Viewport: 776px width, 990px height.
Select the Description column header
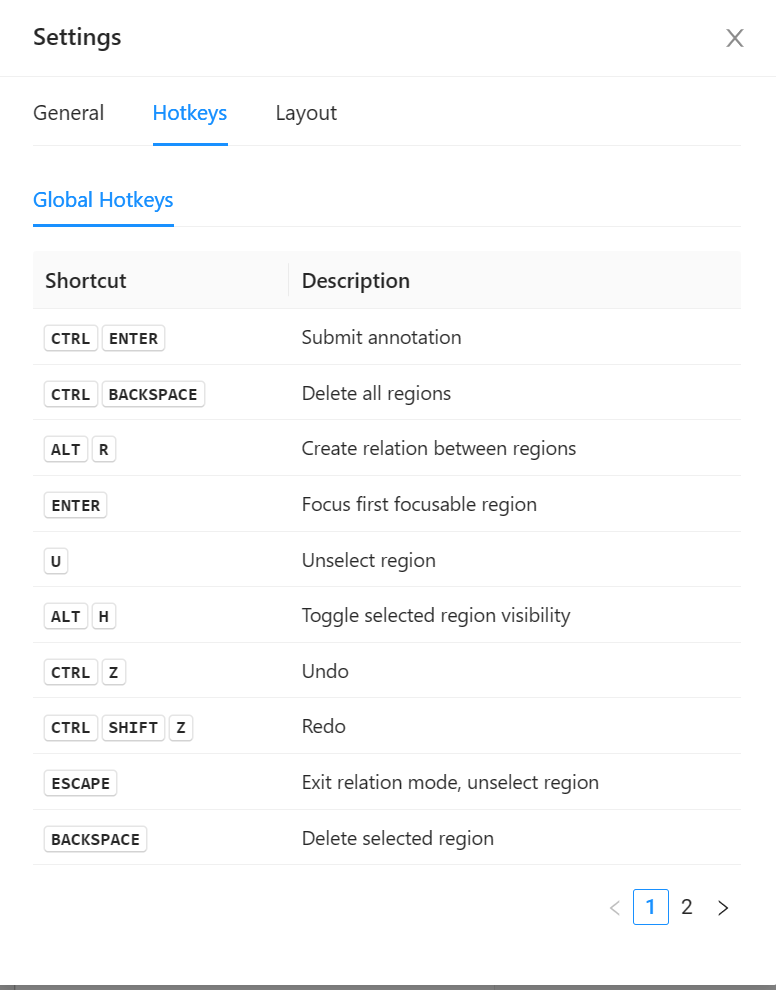[355, 281]
